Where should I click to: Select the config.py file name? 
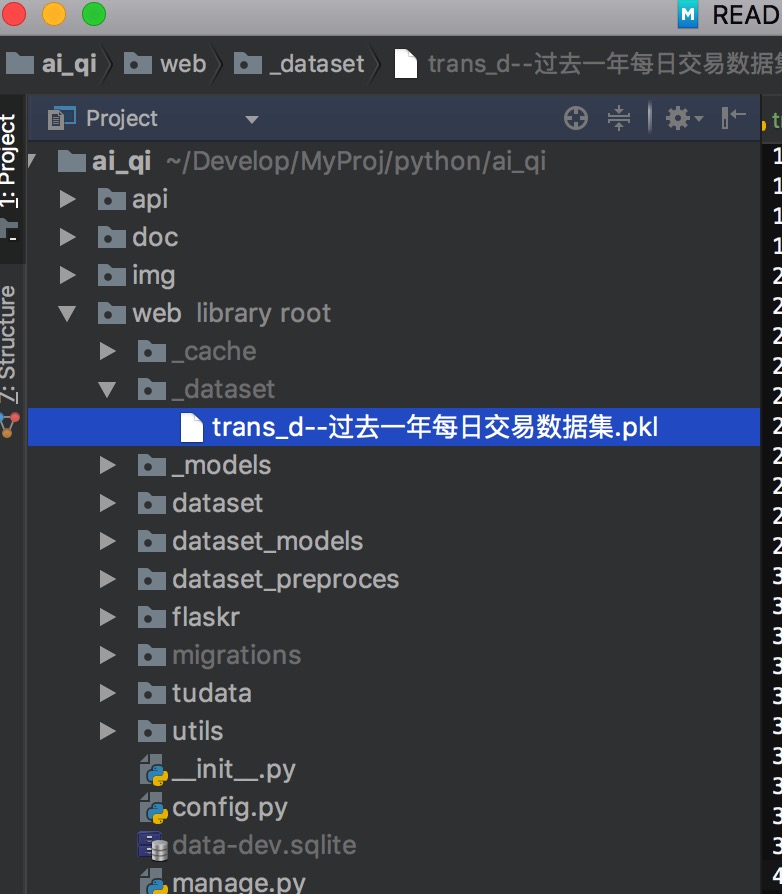pyautogui.click(x=230, y=808)
